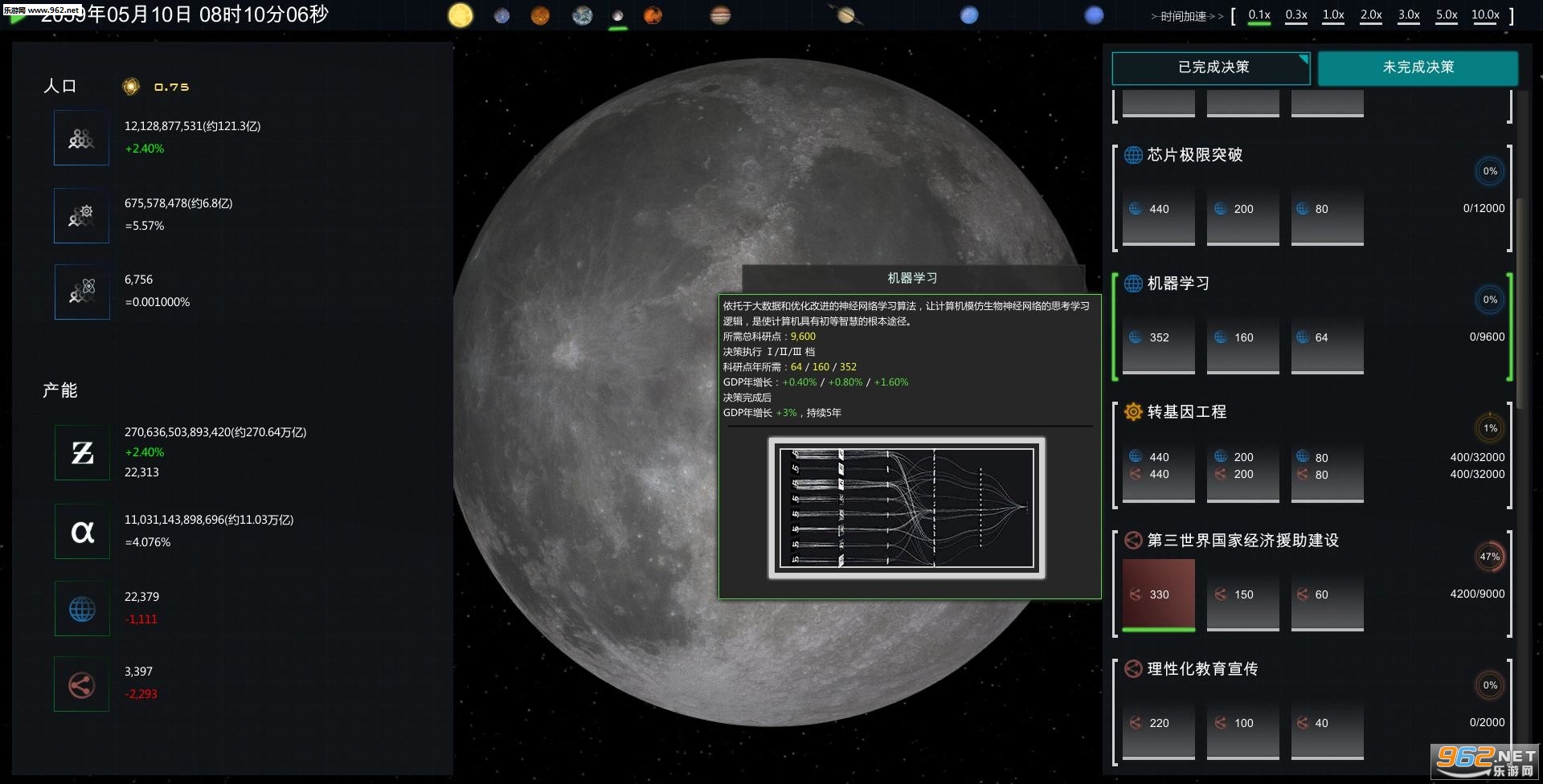This screenshot has height=784, width=1543.
Task: Select Mercury in the planet bar
Action: [x=501, y=15]
